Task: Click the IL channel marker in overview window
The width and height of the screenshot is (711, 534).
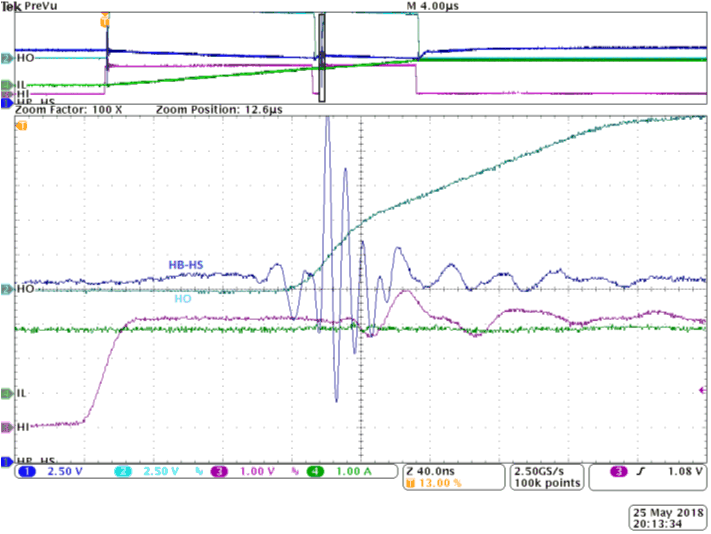Action: pos(7,85)
